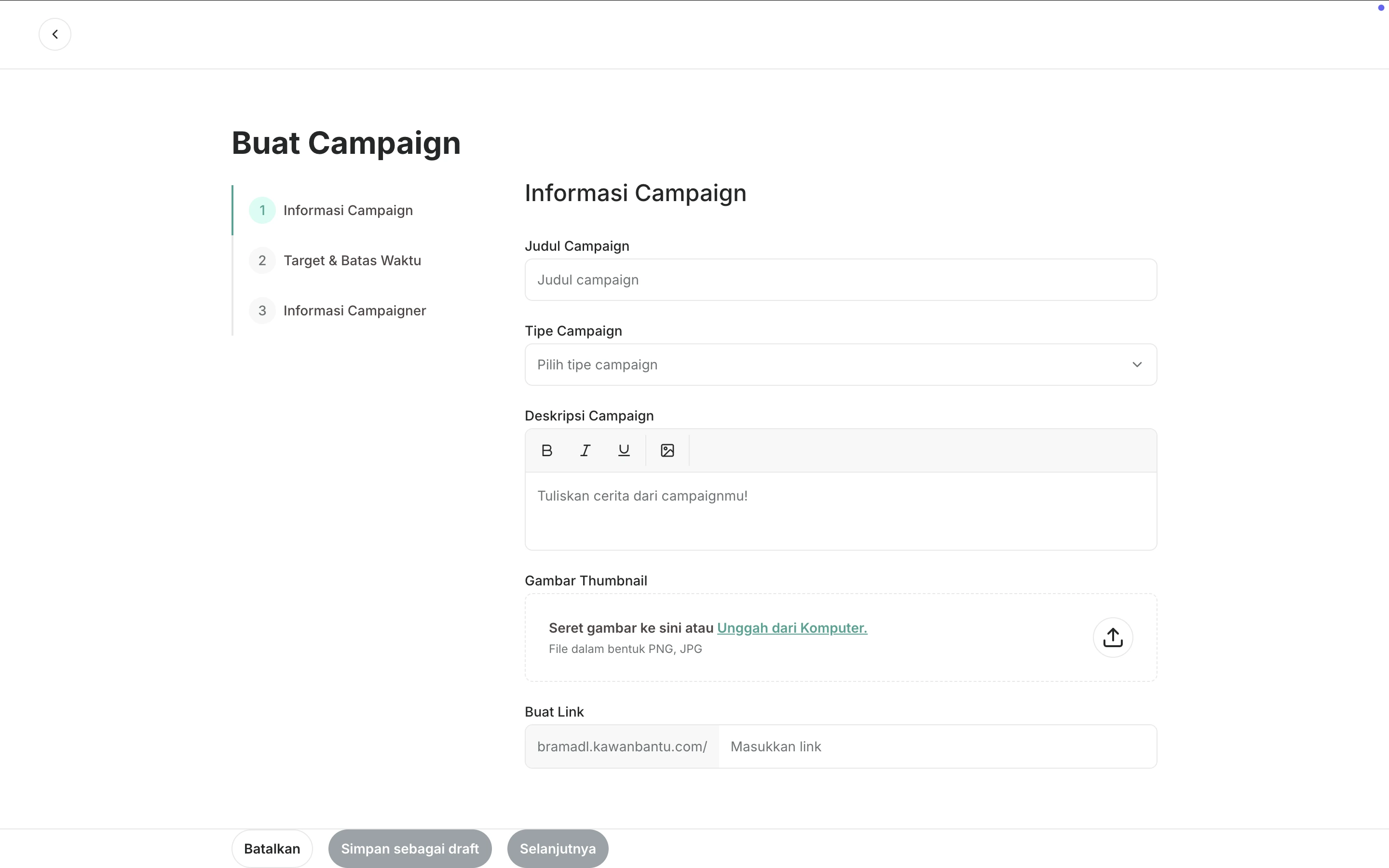Click the back arrow button
This screenshot has height=868, width=1389.
click(x=55, y=34)
